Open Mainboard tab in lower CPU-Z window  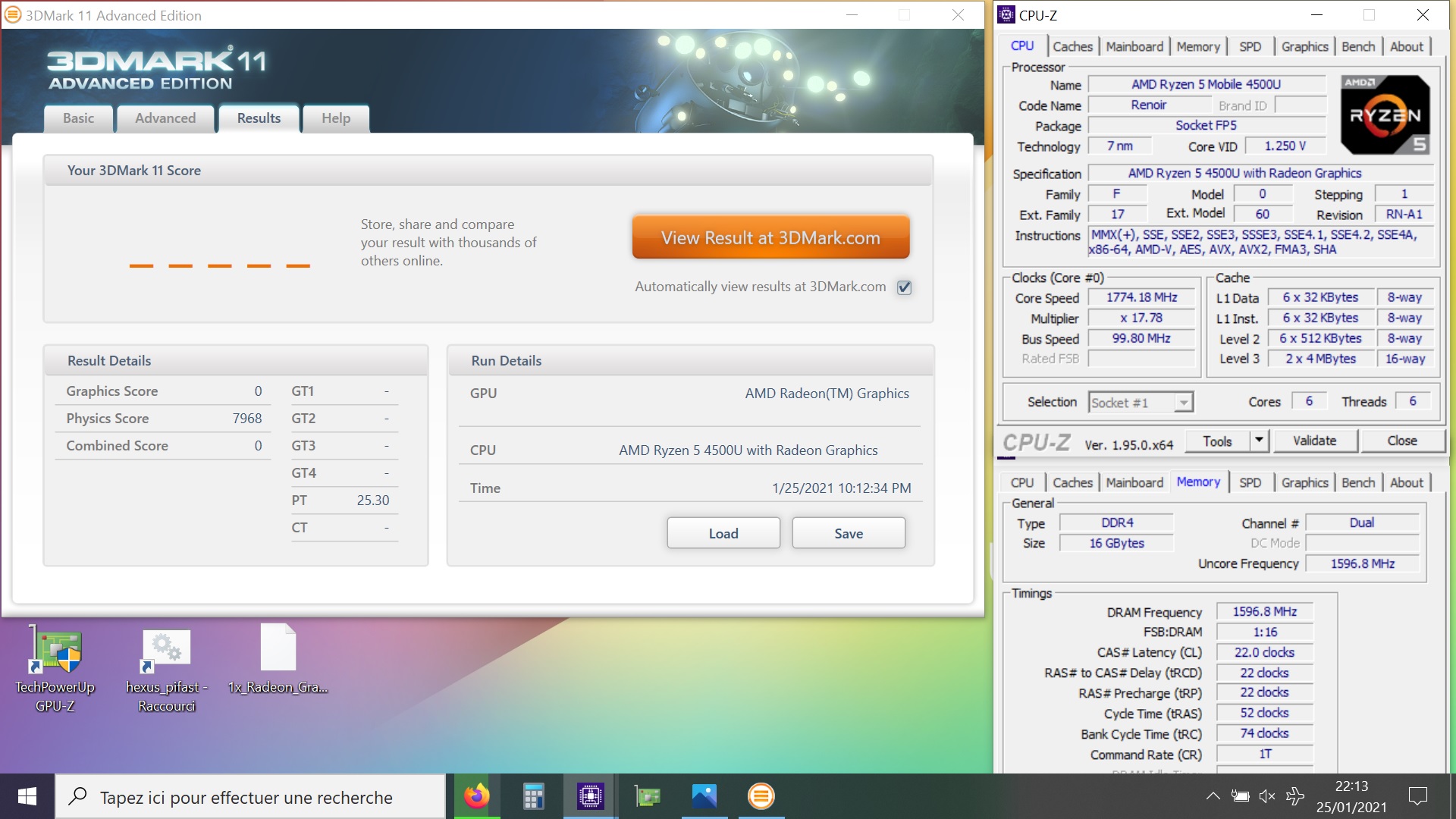(x=1134, y=482)
